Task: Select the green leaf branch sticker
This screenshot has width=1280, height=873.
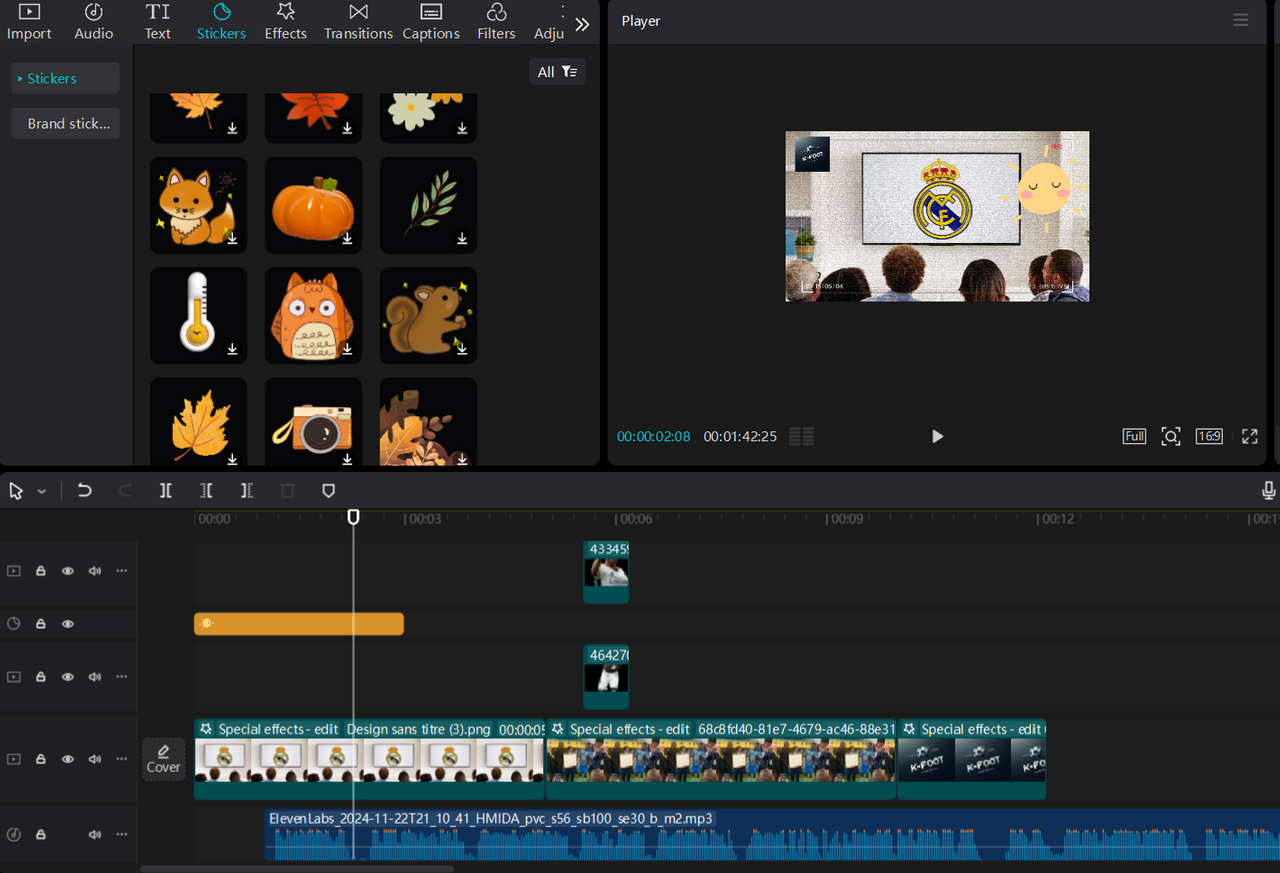Action: pyautogui.click(x=428, y=205)
